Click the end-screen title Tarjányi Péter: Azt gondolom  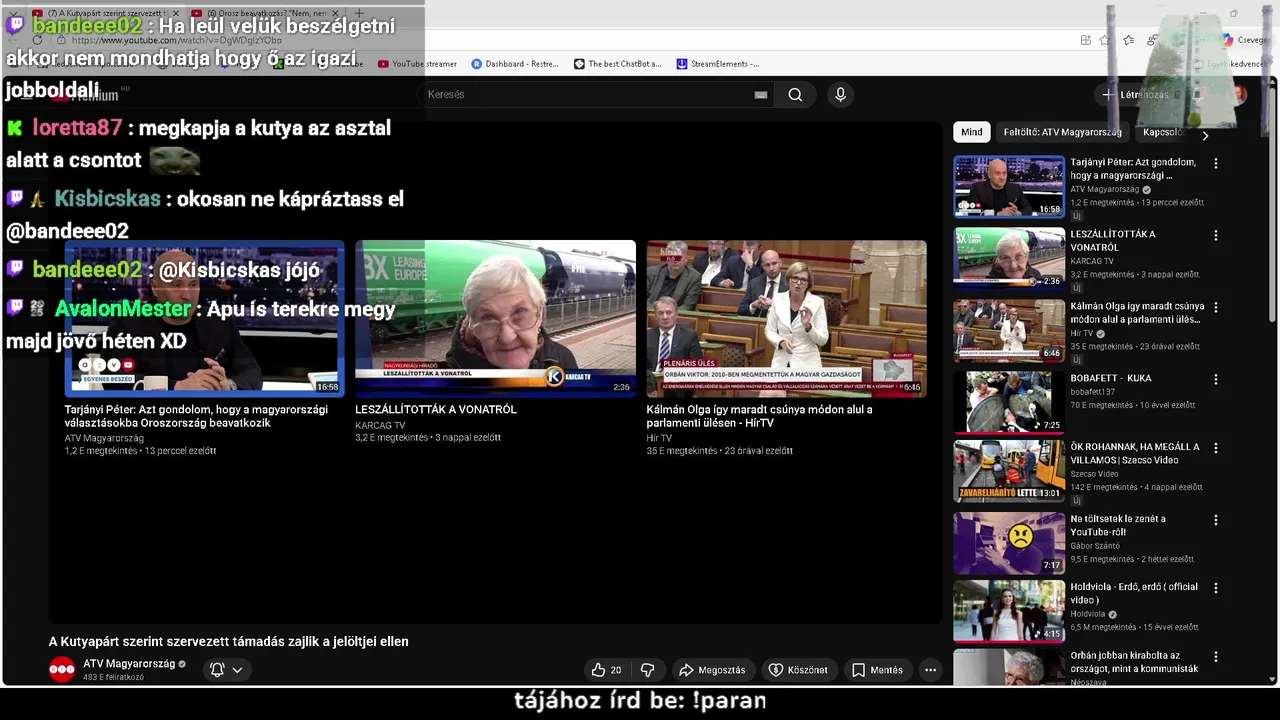point(196,416)
